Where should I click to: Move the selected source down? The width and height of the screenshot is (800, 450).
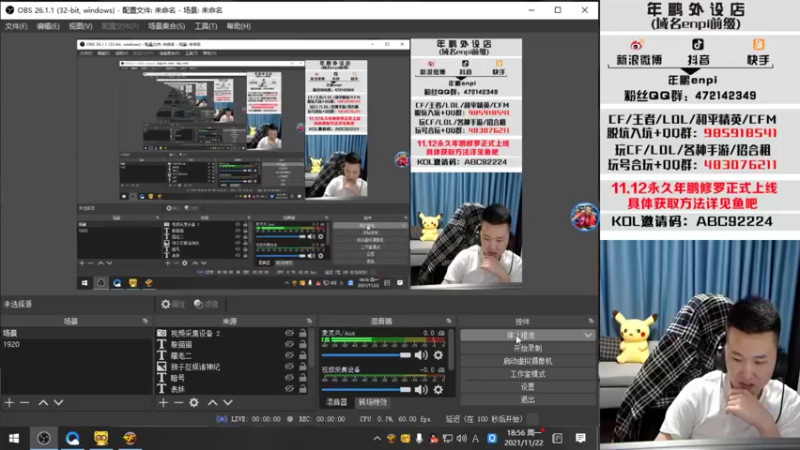click(228, 403)
